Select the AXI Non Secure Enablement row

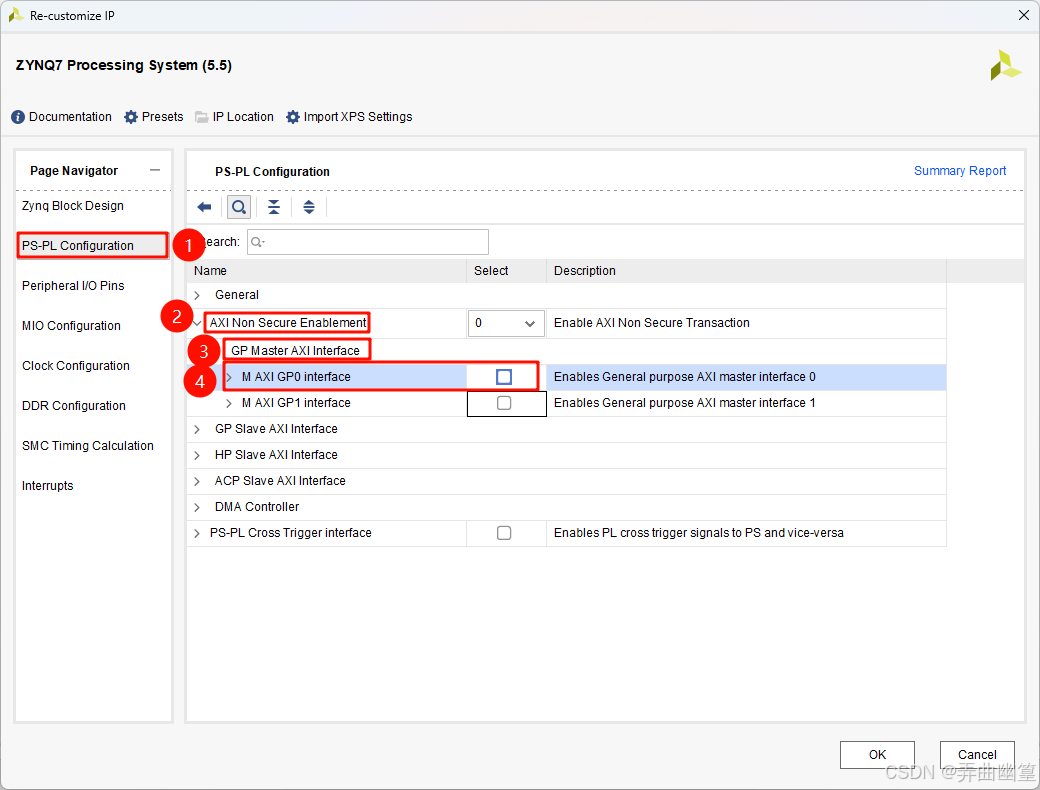tap(288, 323)
